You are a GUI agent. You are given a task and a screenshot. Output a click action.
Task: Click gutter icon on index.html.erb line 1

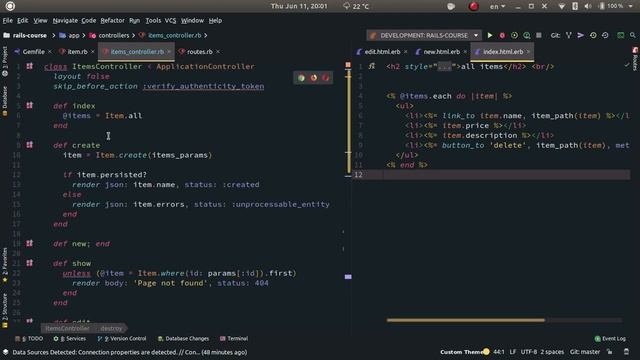coord(371,66)
